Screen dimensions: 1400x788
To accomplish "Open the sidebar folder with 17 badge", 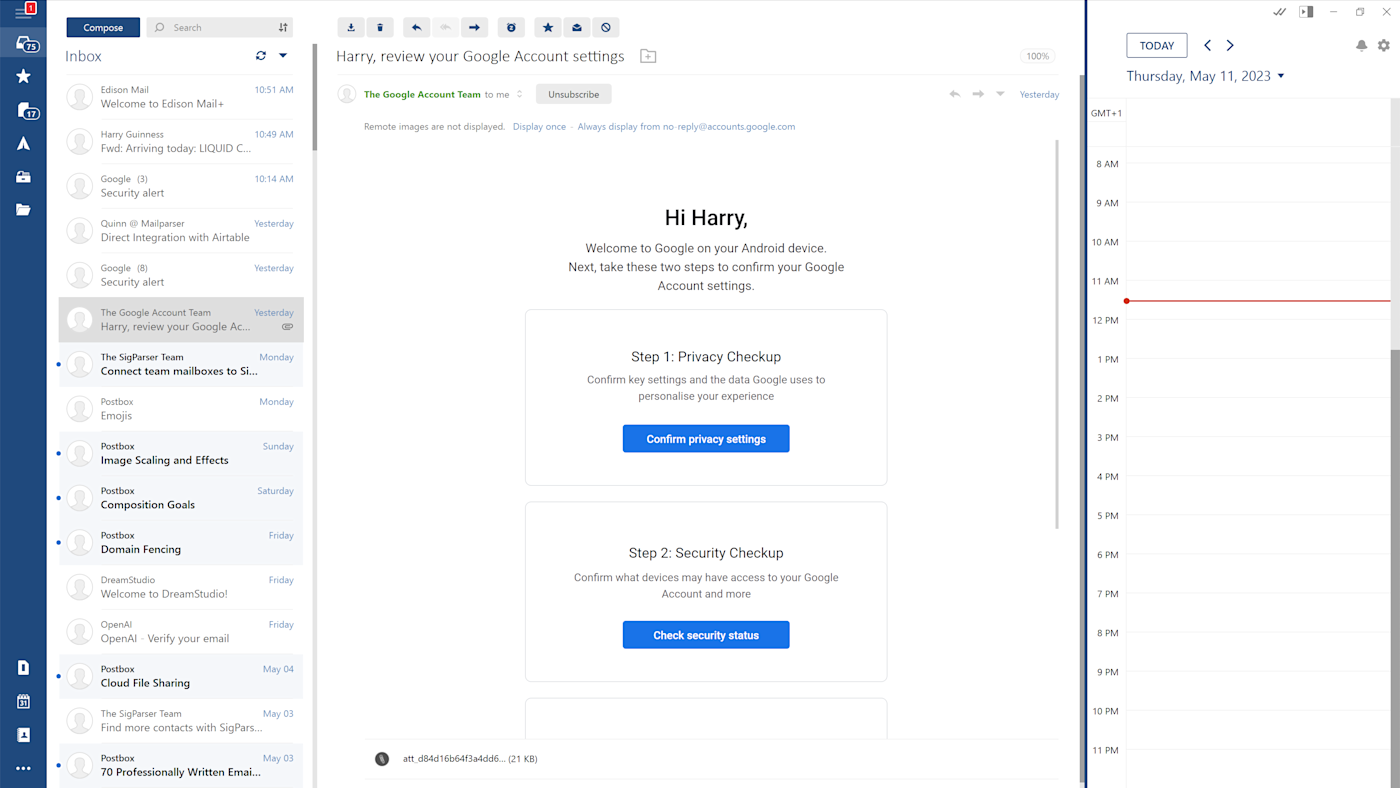I will [27, 111].
